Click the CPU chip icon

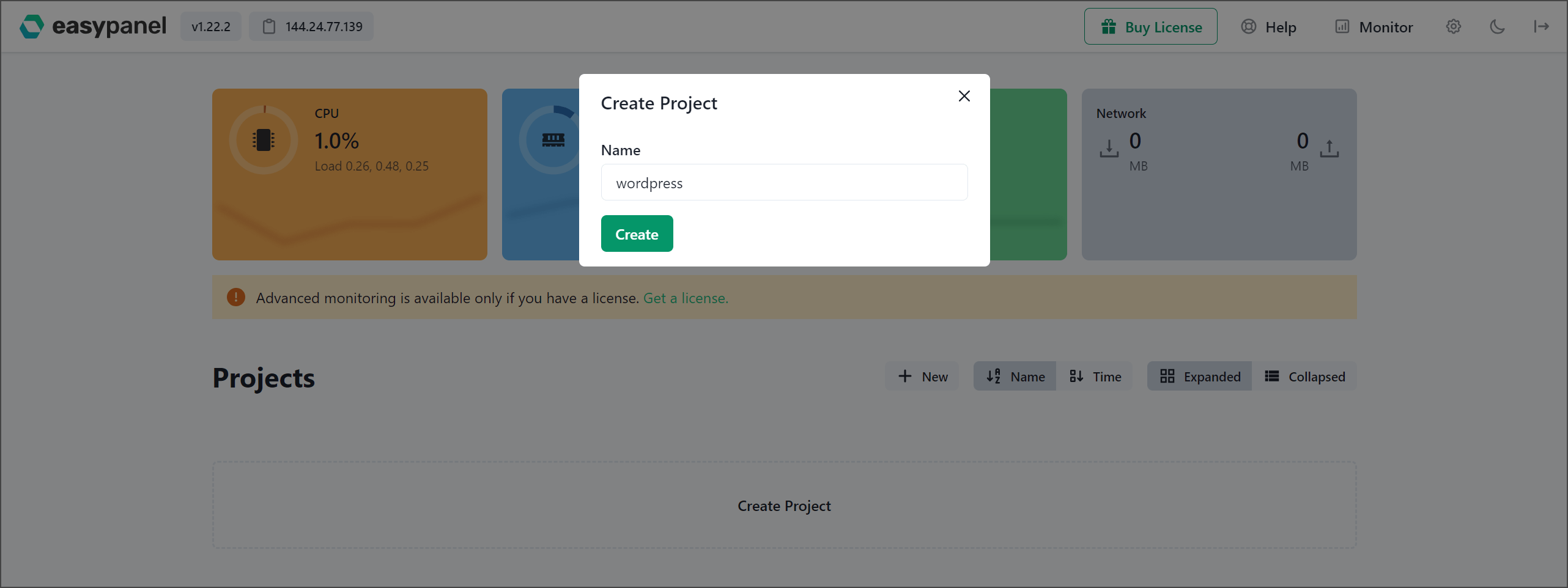tap(264, 140)
